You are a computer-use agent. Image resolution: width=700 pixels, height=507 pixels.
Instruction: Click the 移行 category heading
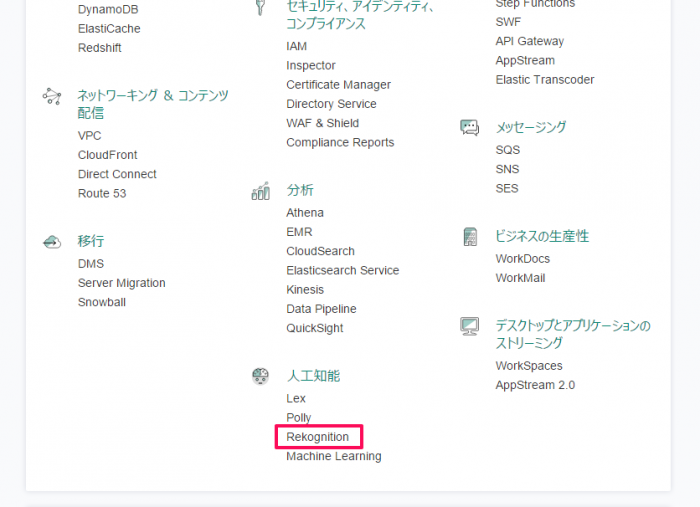(91, 241)
